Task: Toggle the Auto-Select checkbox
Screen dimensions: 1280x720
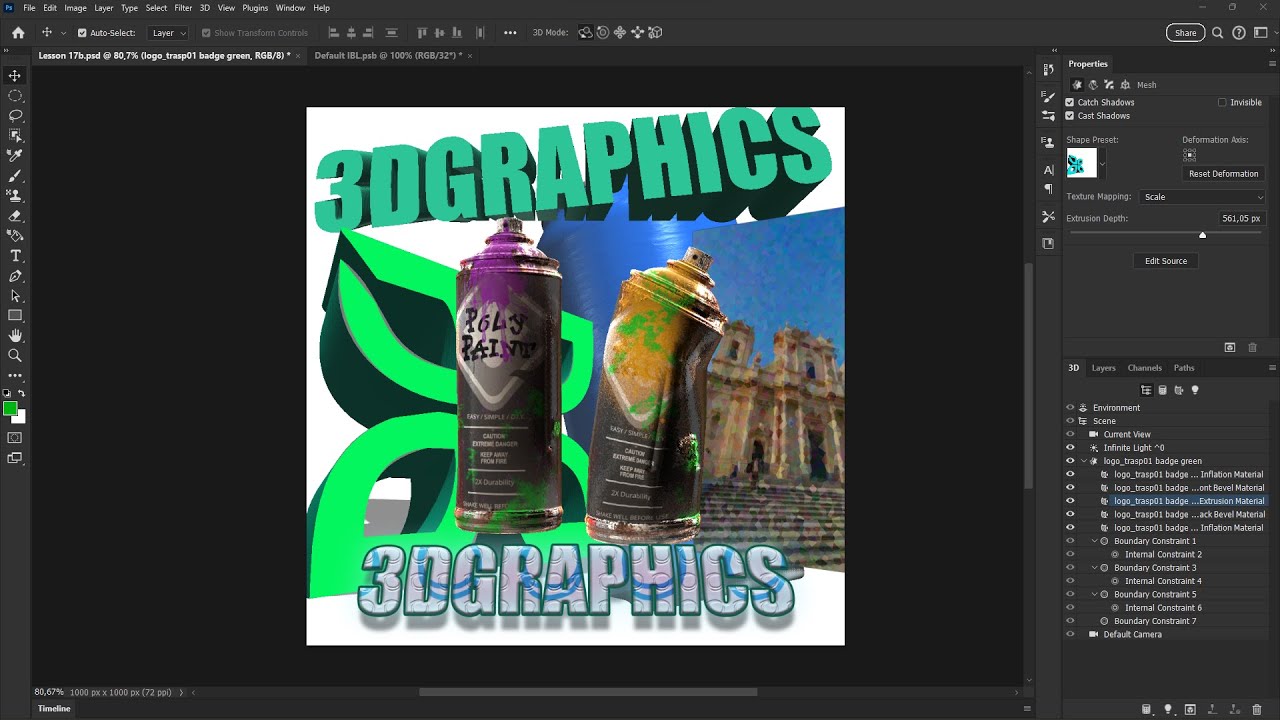Action: (82, 33)
